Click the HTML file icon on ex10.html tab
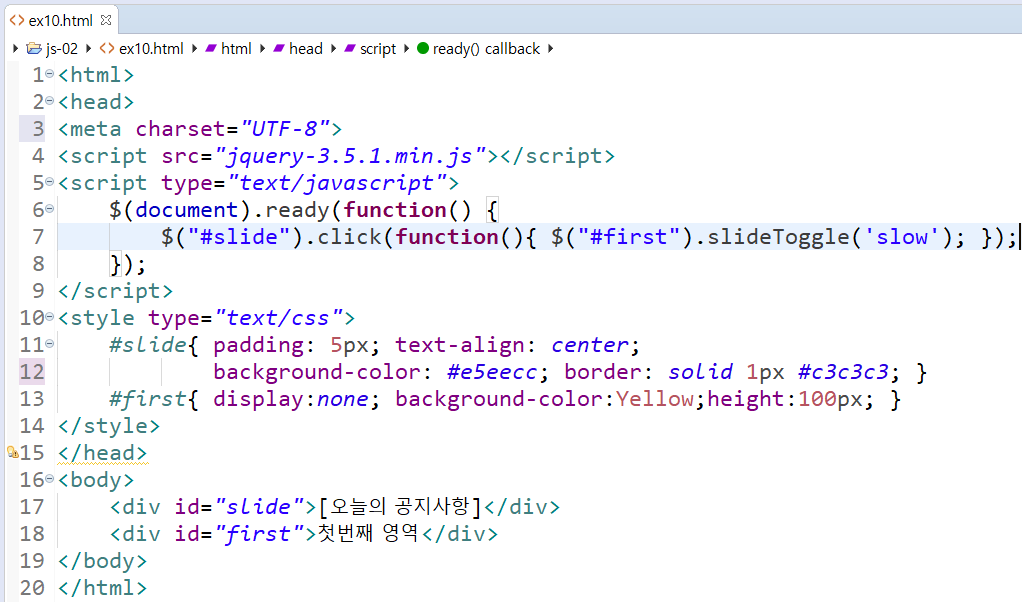The image size is (1022, 602). [17, 20]
